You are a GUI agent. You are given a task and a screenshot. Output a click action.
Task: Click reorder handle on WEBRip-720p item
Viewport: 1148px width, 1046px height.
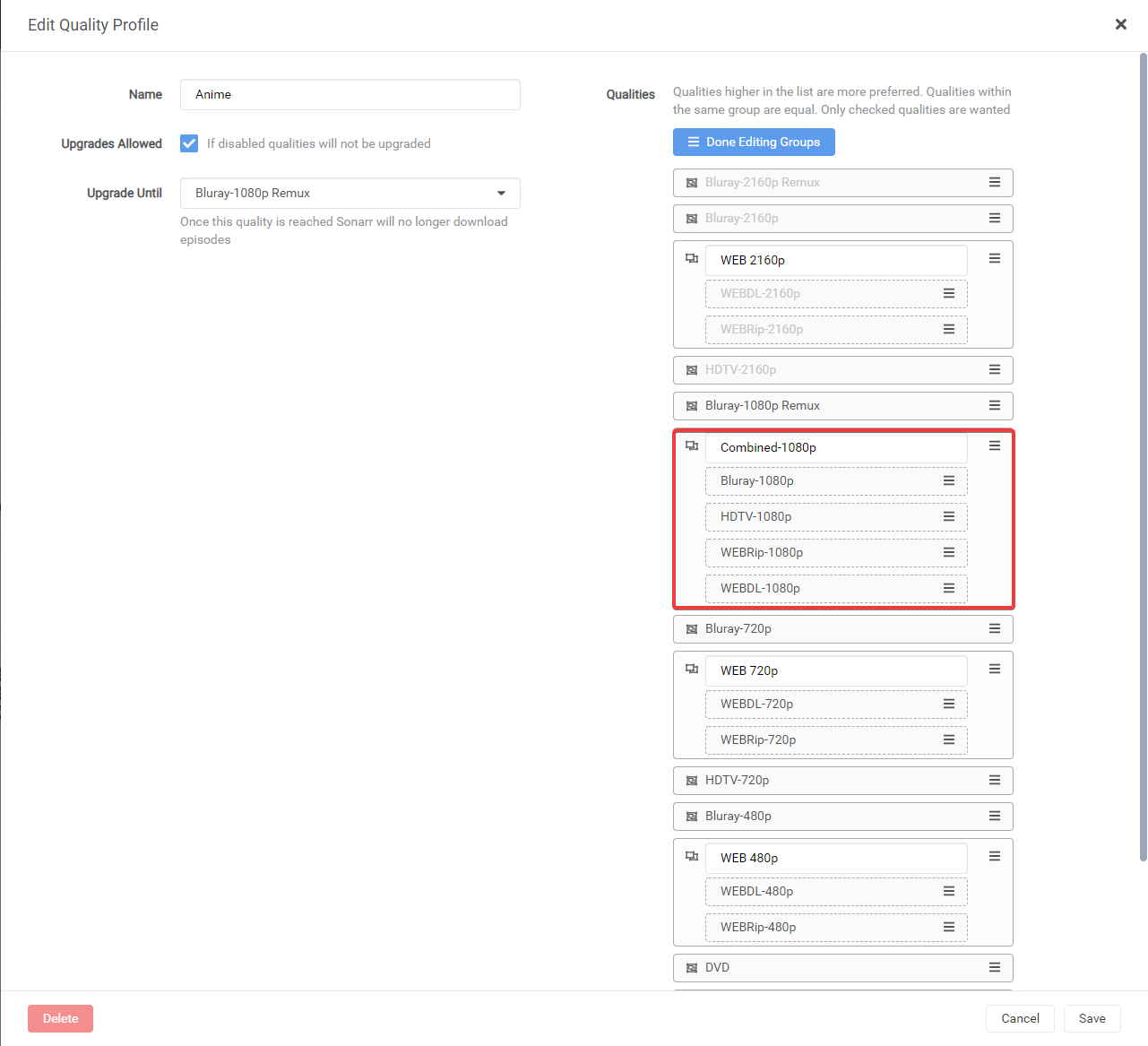point(949,739)
